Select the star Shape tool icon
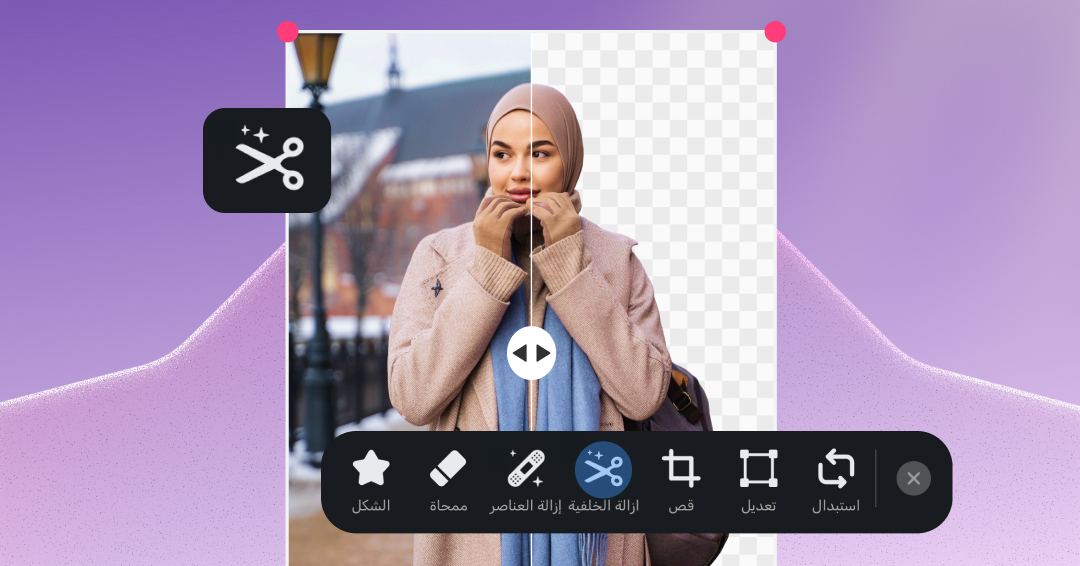1080x566 pixels. click(x=371, y=468)
